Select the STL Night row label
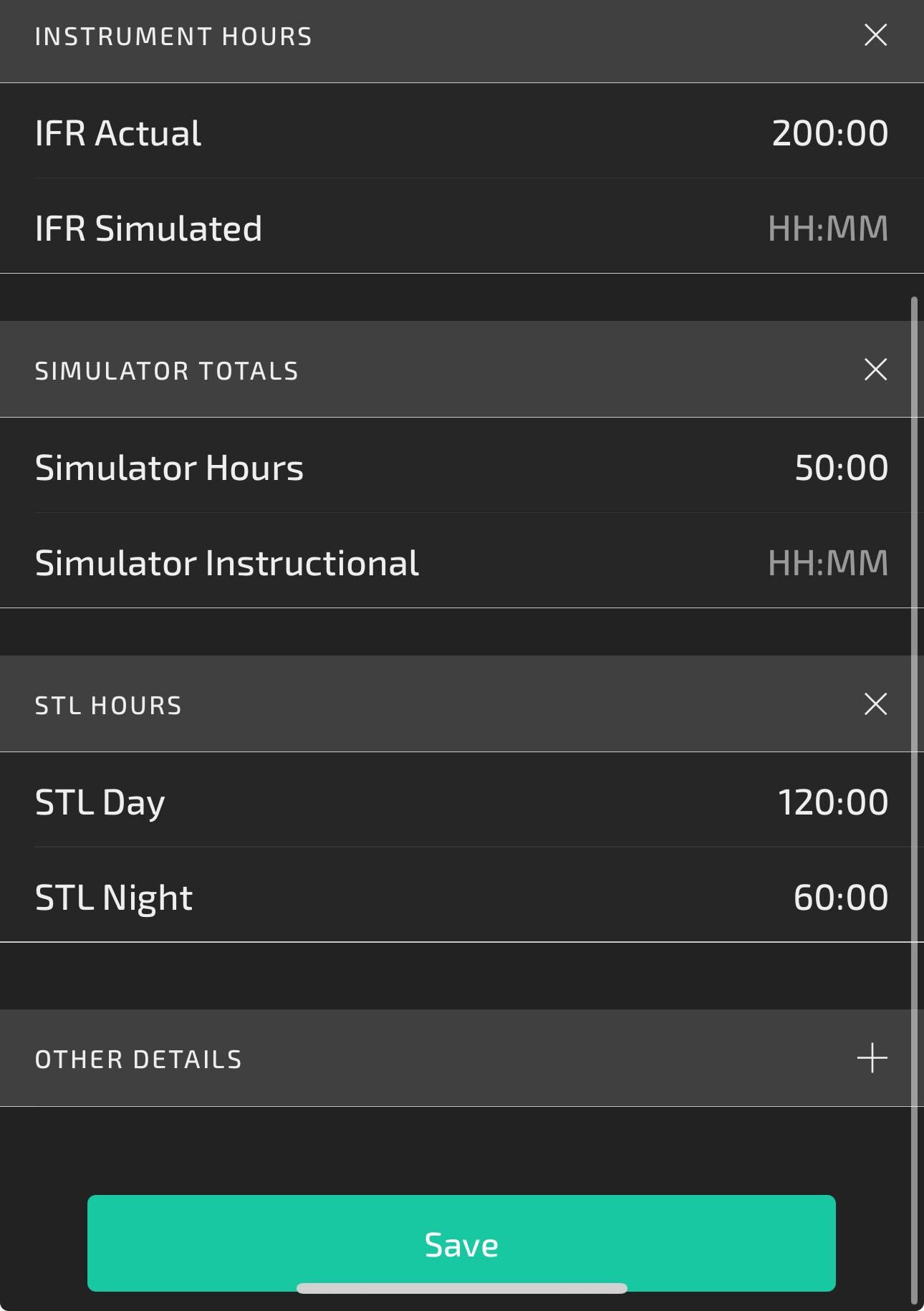The width and height of the screenshot is (924, 1311). tap(114, 898)
